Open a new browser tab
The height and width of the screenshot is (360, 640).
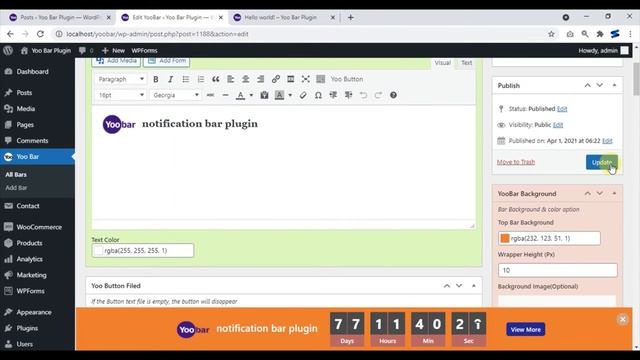point(351,18)
